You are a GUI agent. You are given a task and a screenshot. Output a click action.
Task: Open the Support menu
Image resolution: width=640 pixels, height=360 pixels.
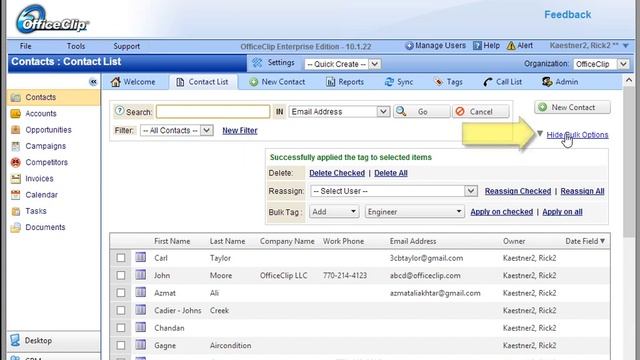pyautogui.click(x=127, y=46)
